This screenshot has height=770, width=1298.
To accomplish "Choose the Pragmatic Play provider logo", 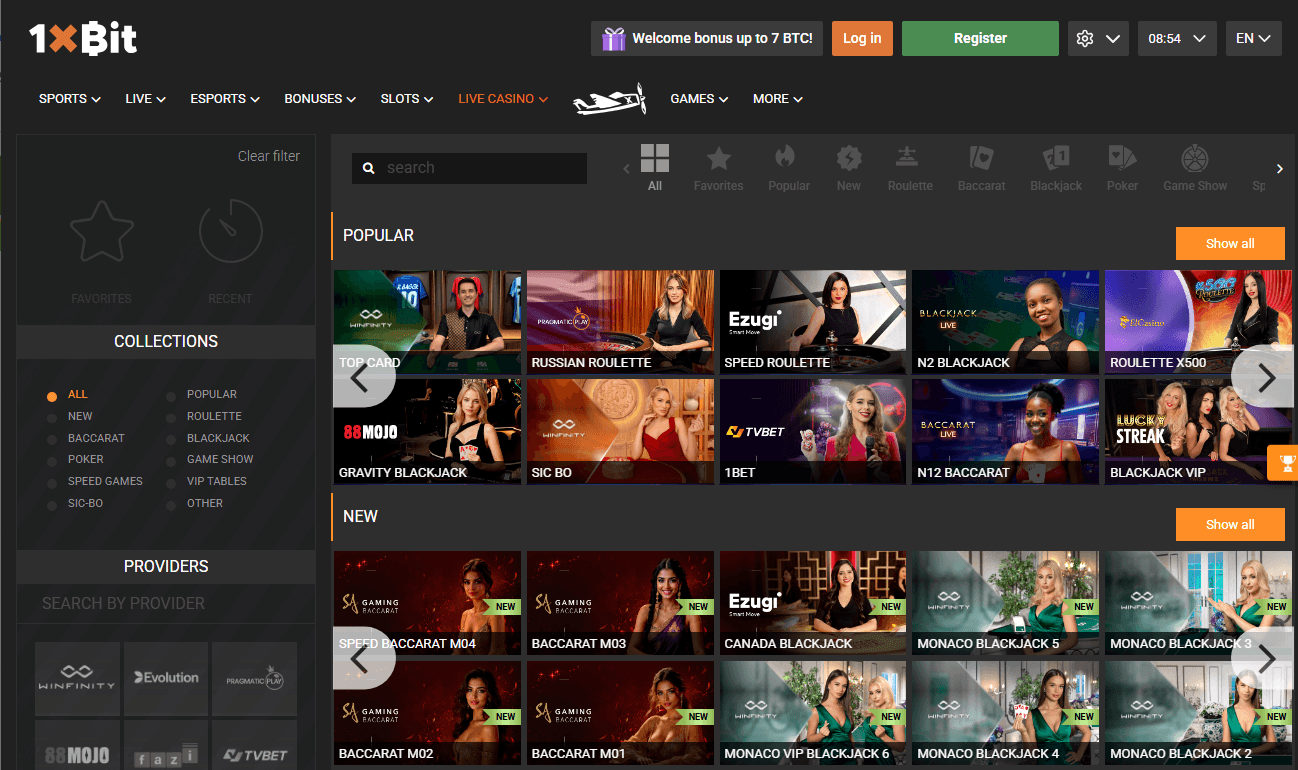I will [x=255, y=678].
